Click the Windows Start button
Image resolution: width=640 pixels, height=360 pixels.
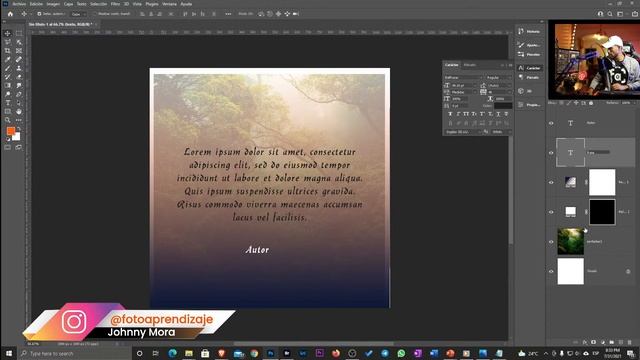[x=9, y=353]
